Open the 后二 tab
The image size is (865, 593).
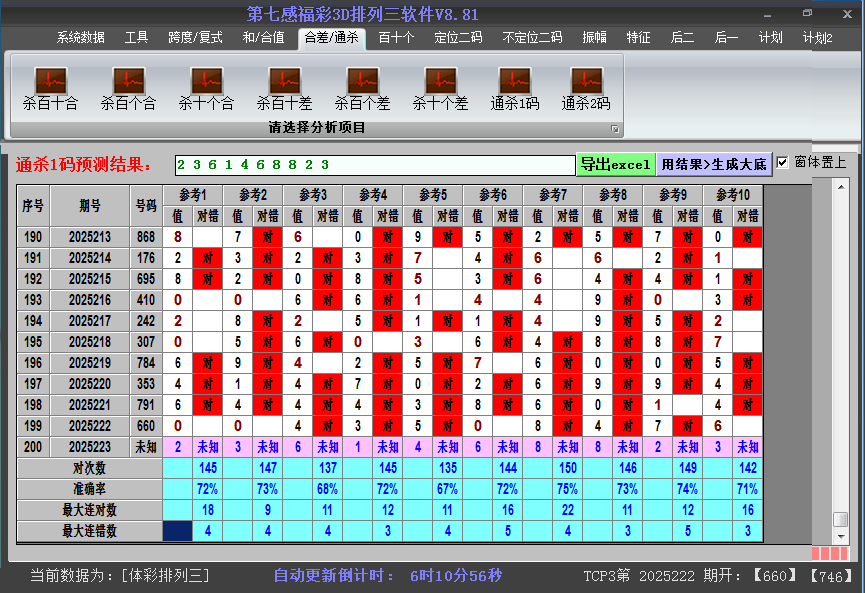[682, 38]
